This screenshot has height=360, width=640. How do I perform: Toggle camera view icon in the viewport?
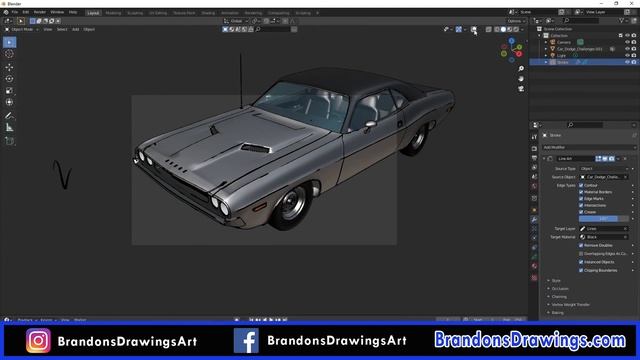click(521, 89)
